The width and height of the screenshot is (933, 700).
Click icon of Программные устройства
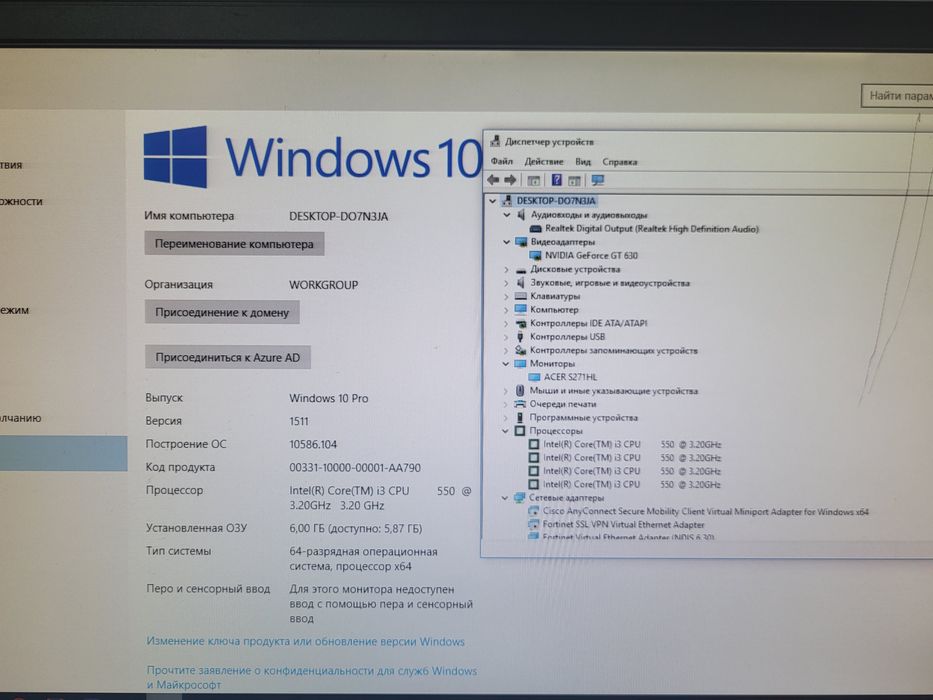tap(519, 418)
